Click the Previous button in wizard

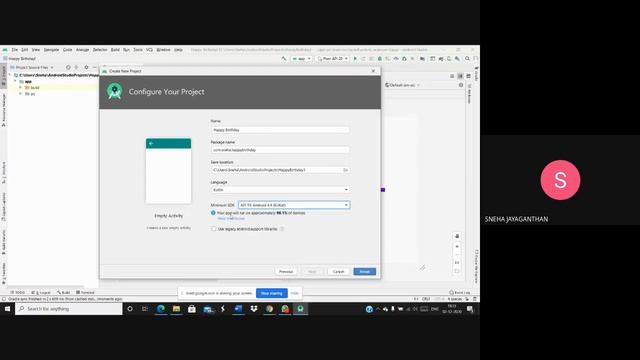coord(286,271)
